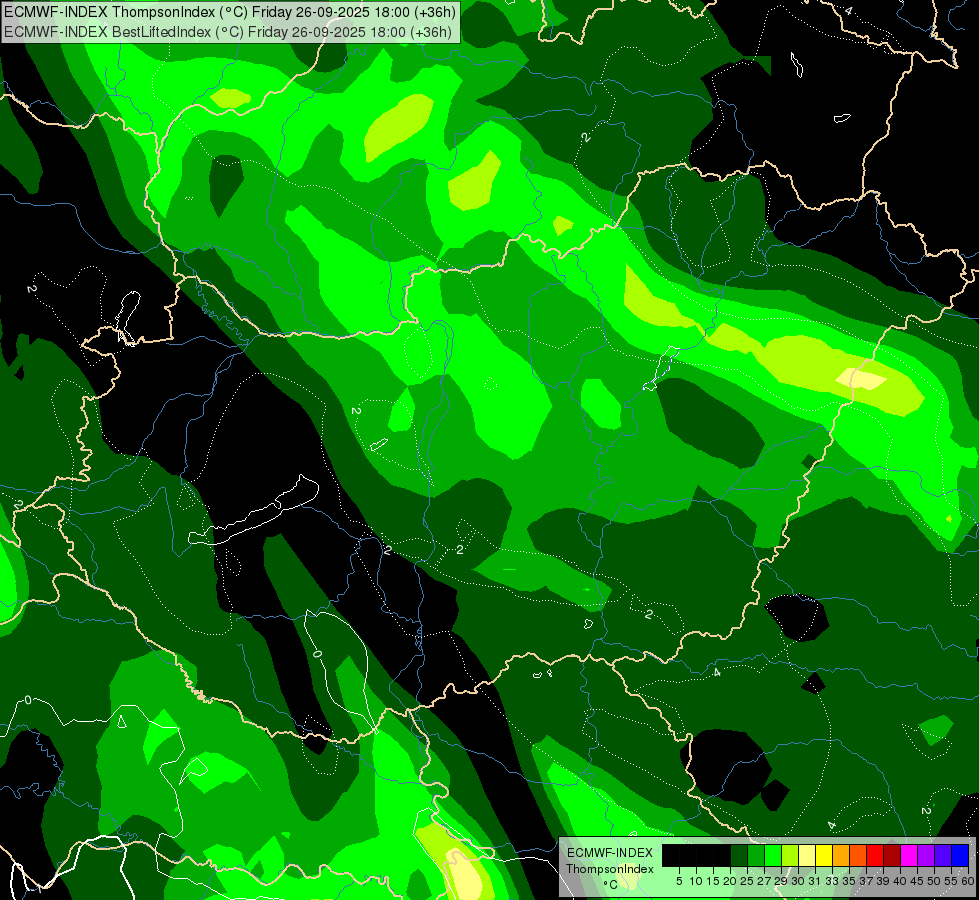Select the violet 50-55 legend swatch
This screenshot has height=900, width=979.
point(943,855)
